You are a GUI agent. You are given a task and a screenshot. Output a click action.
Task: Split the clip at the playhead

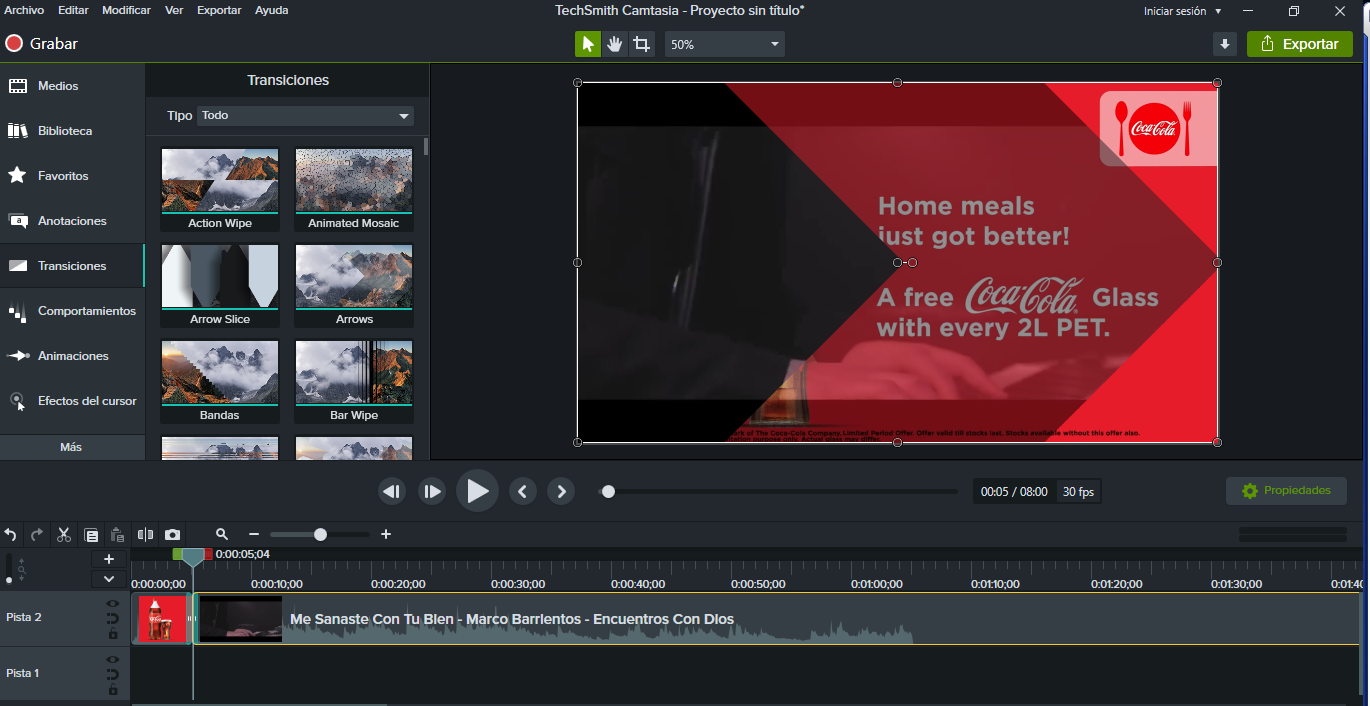click(x=146, y=535)
